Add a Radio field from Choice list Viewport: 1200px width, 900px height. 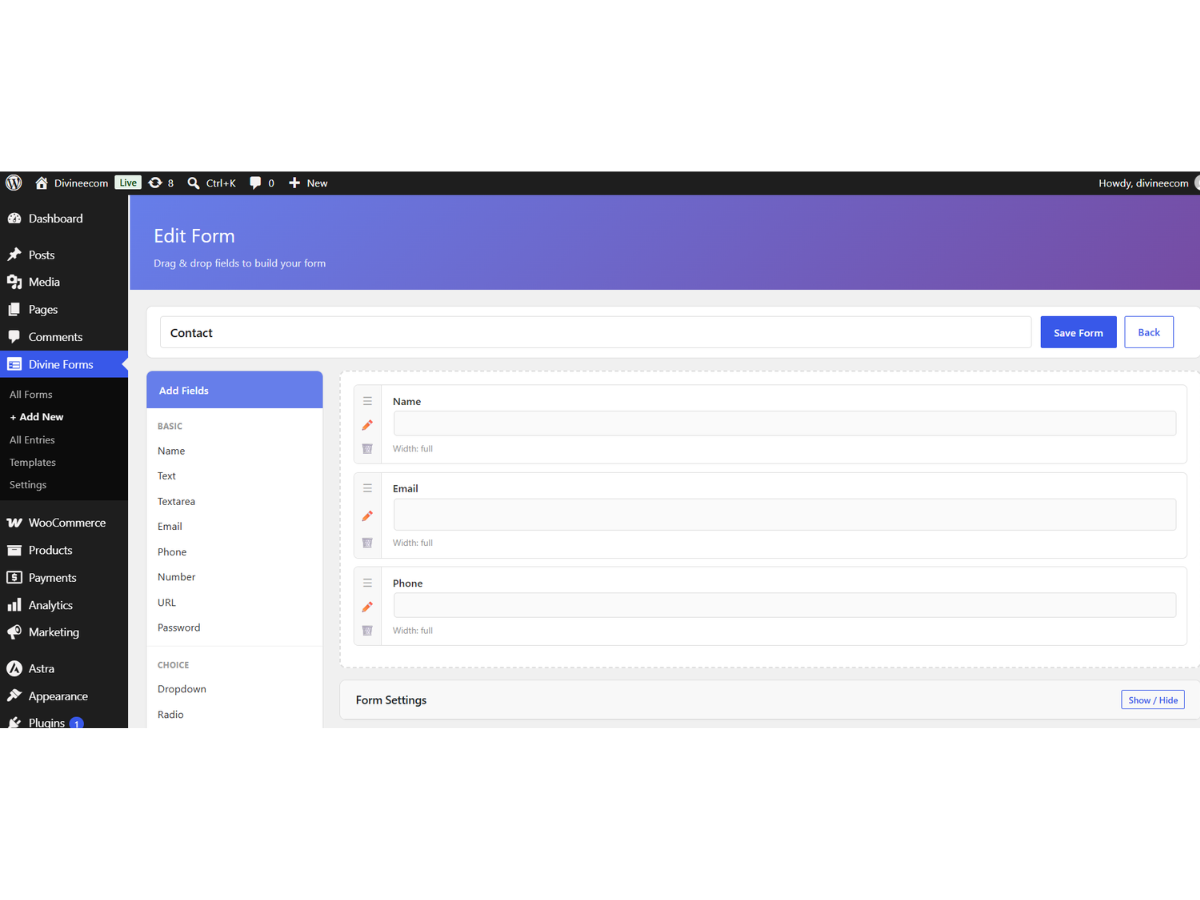(x=171, y=715)
